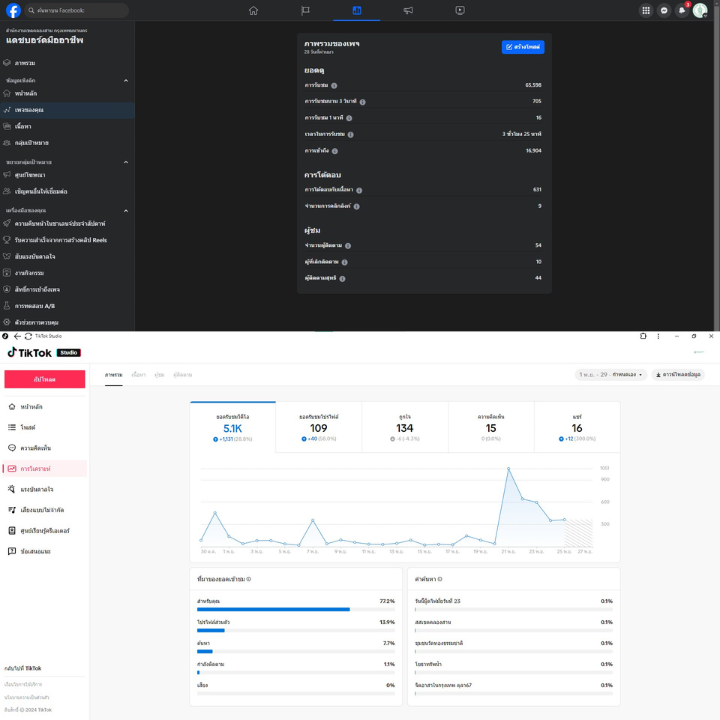Image resolution: width=720 pixels, height=720 pixels.
Task: Collapse the section above the ad center item
Action: tap(126, 162)
